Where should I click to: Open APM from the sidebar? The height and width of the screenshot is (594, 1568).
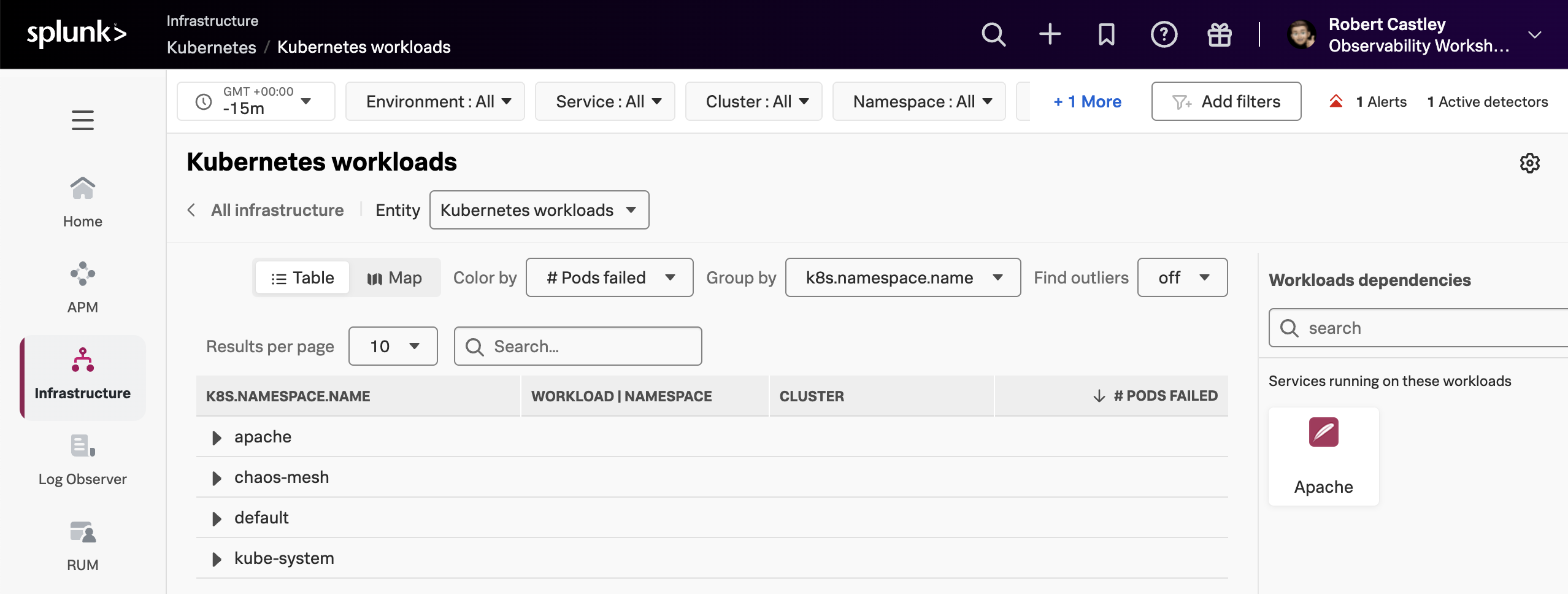coord(83,287)
